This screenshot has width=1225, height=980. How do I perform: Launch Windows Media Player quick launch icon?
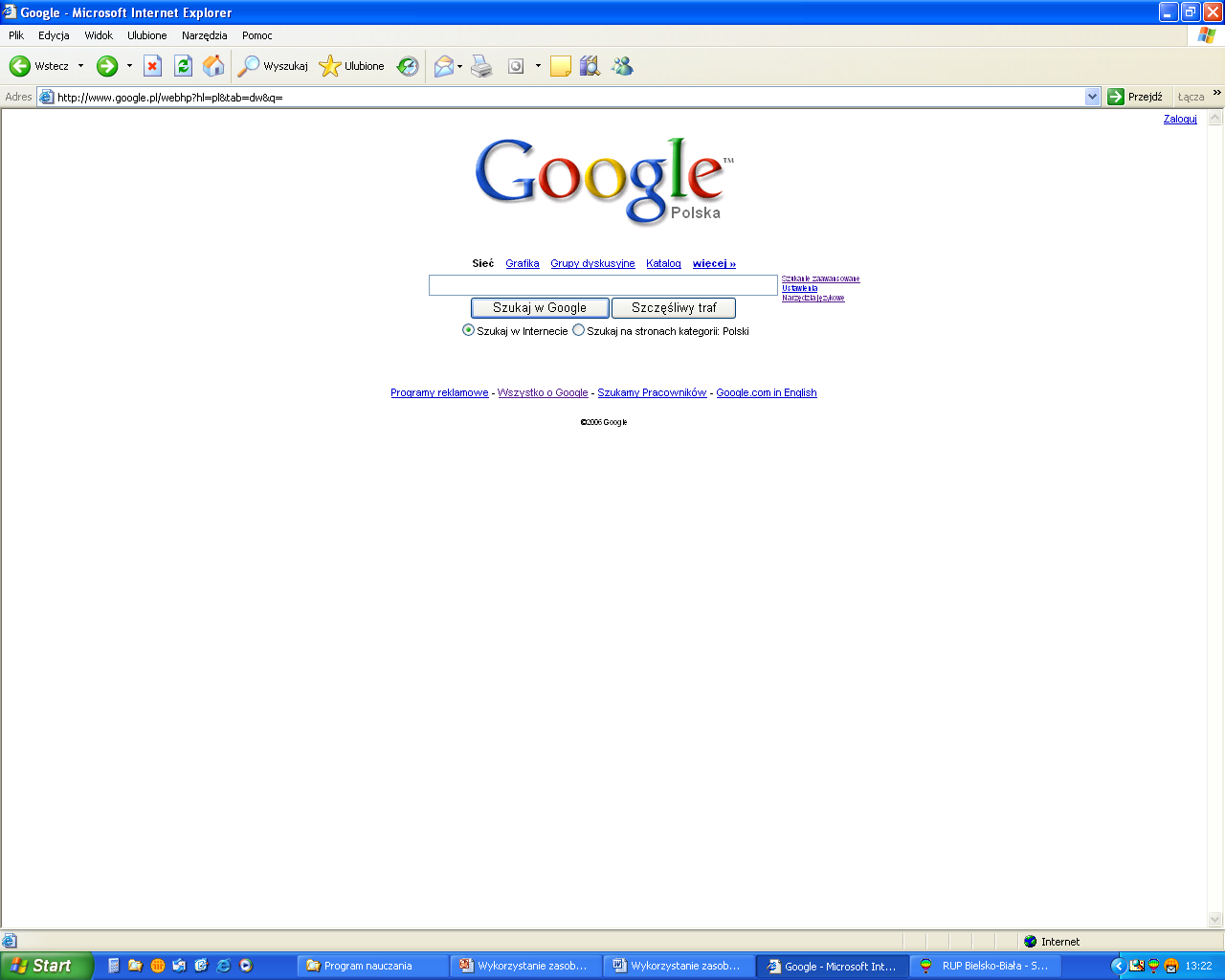tap(246, 966)
